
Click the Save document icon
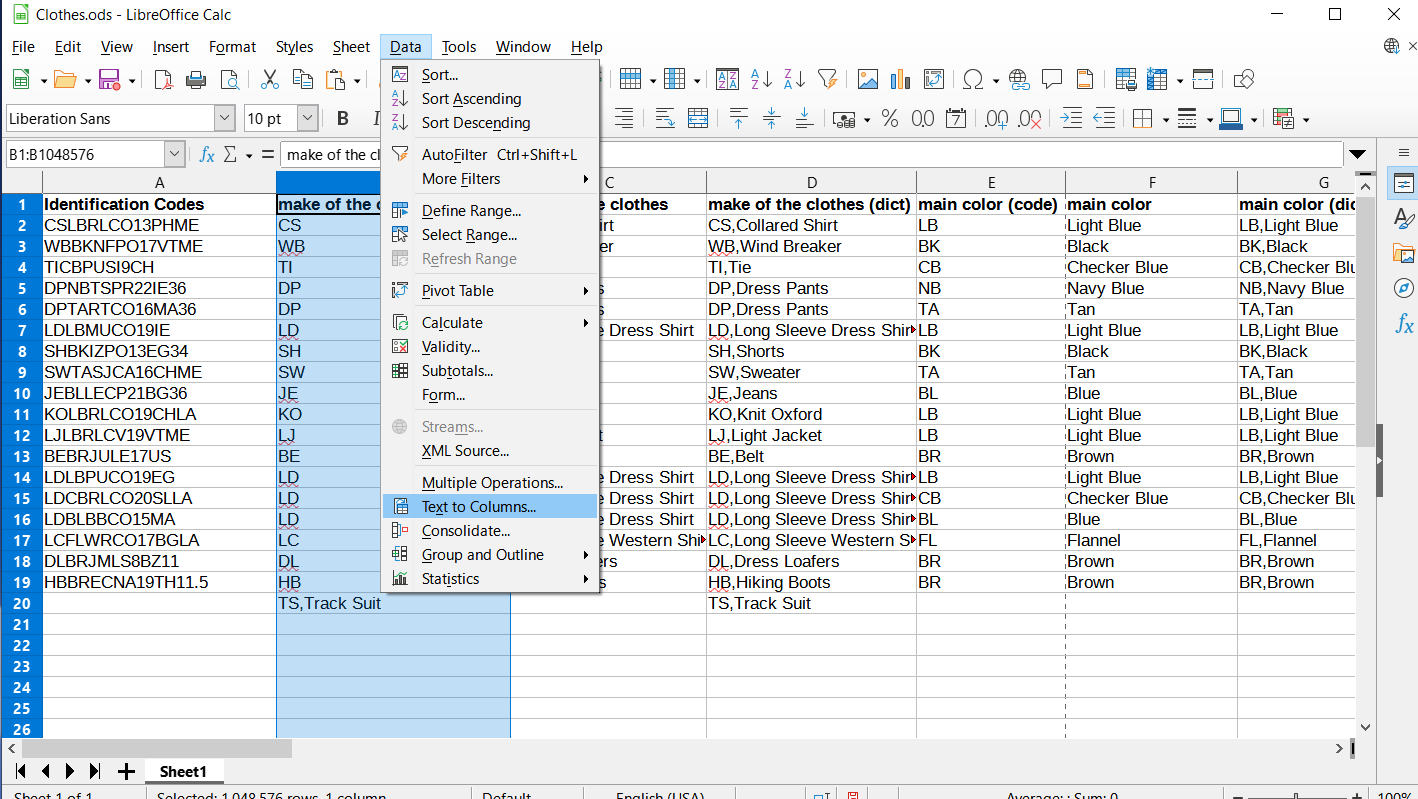[x=109, y=80]
